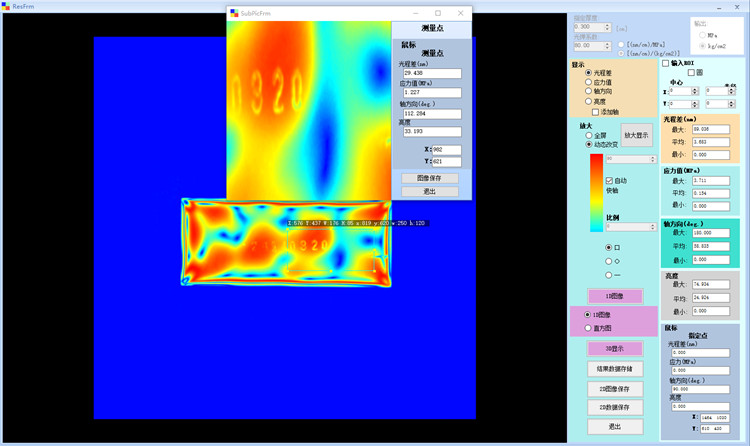Click the 图像保存 button in sub-window

[429, 178]
